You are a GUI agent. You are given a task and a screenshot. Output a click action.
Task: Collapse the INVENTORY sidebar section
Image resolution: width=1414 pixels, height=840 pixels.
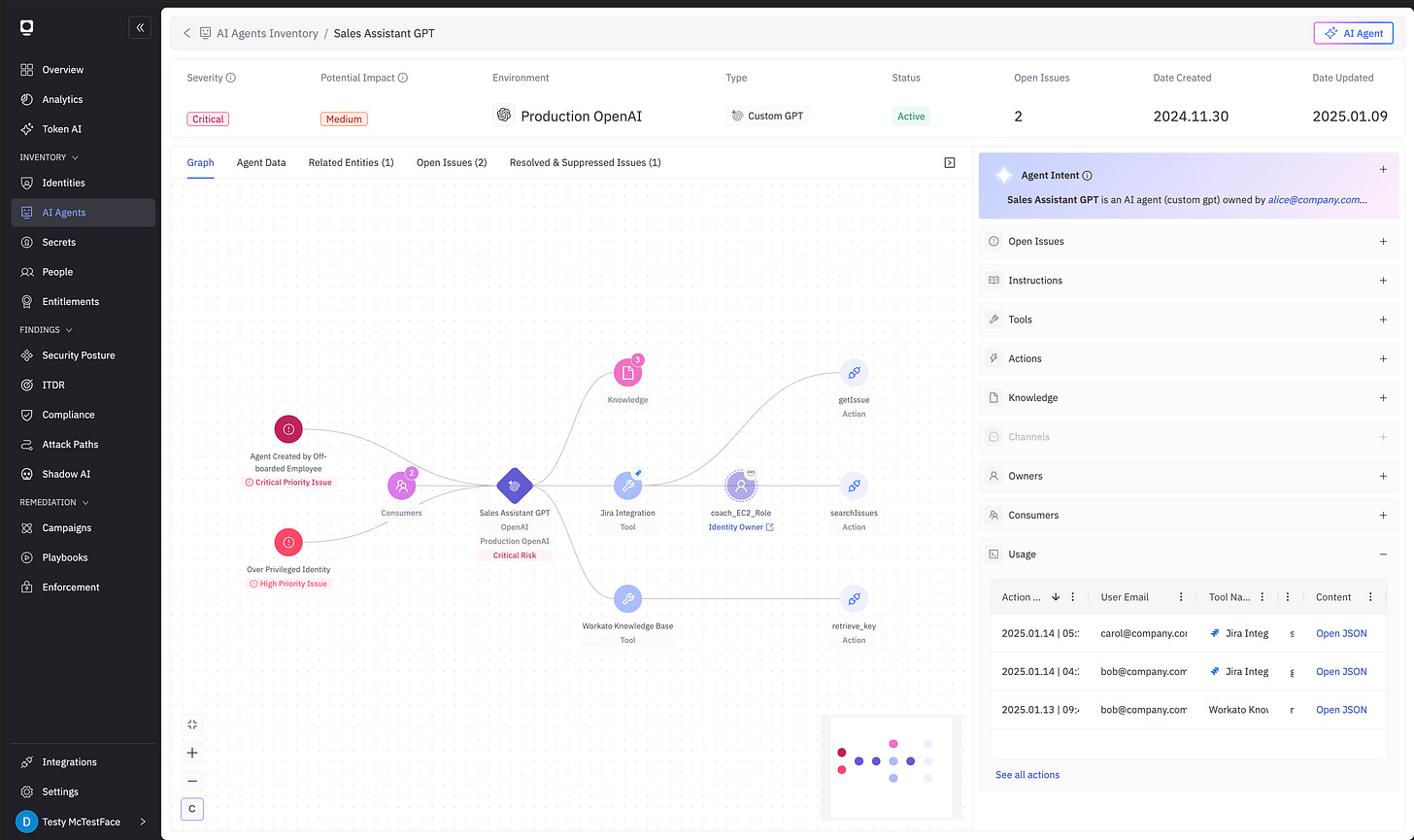click(50, 157)
